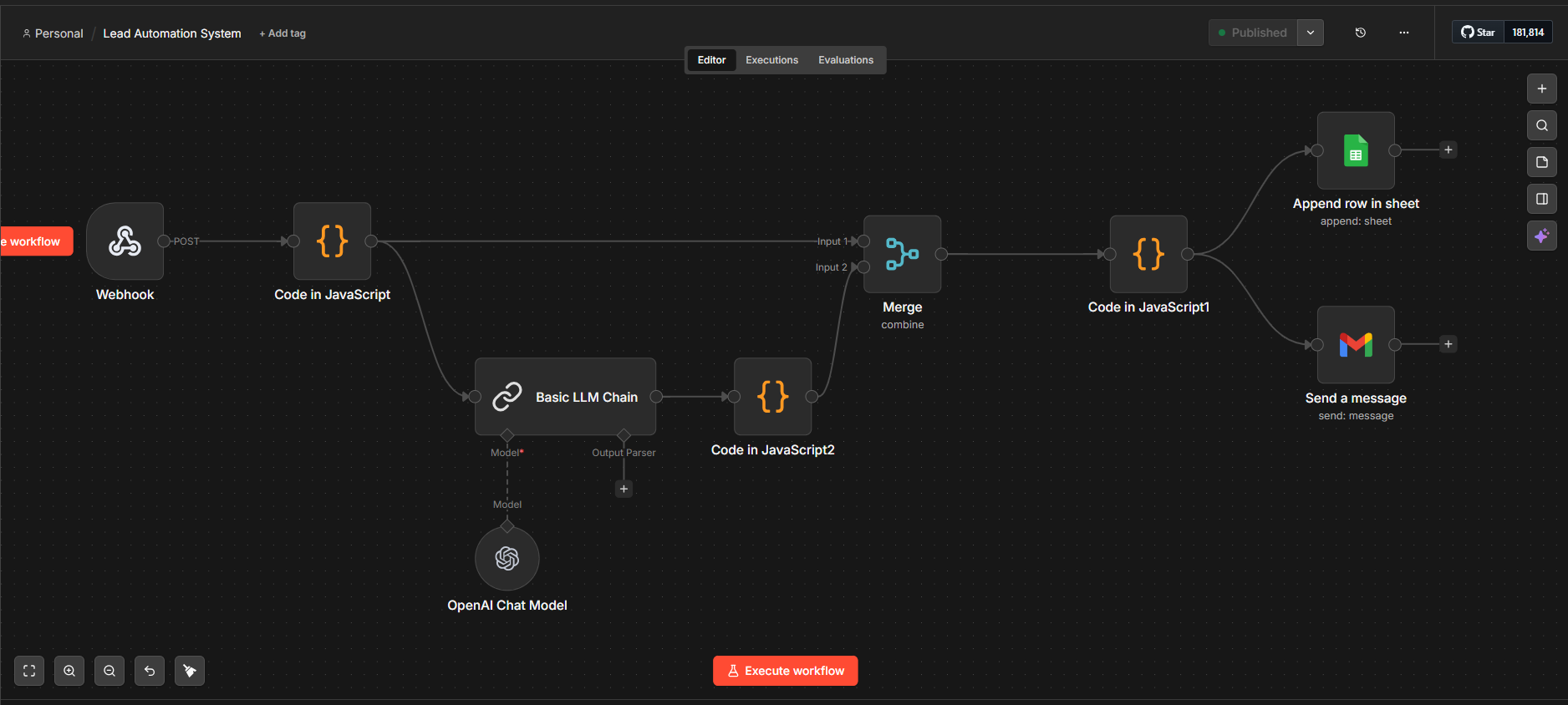
Task: Open the Personal project link
Action: pos(53,33)
